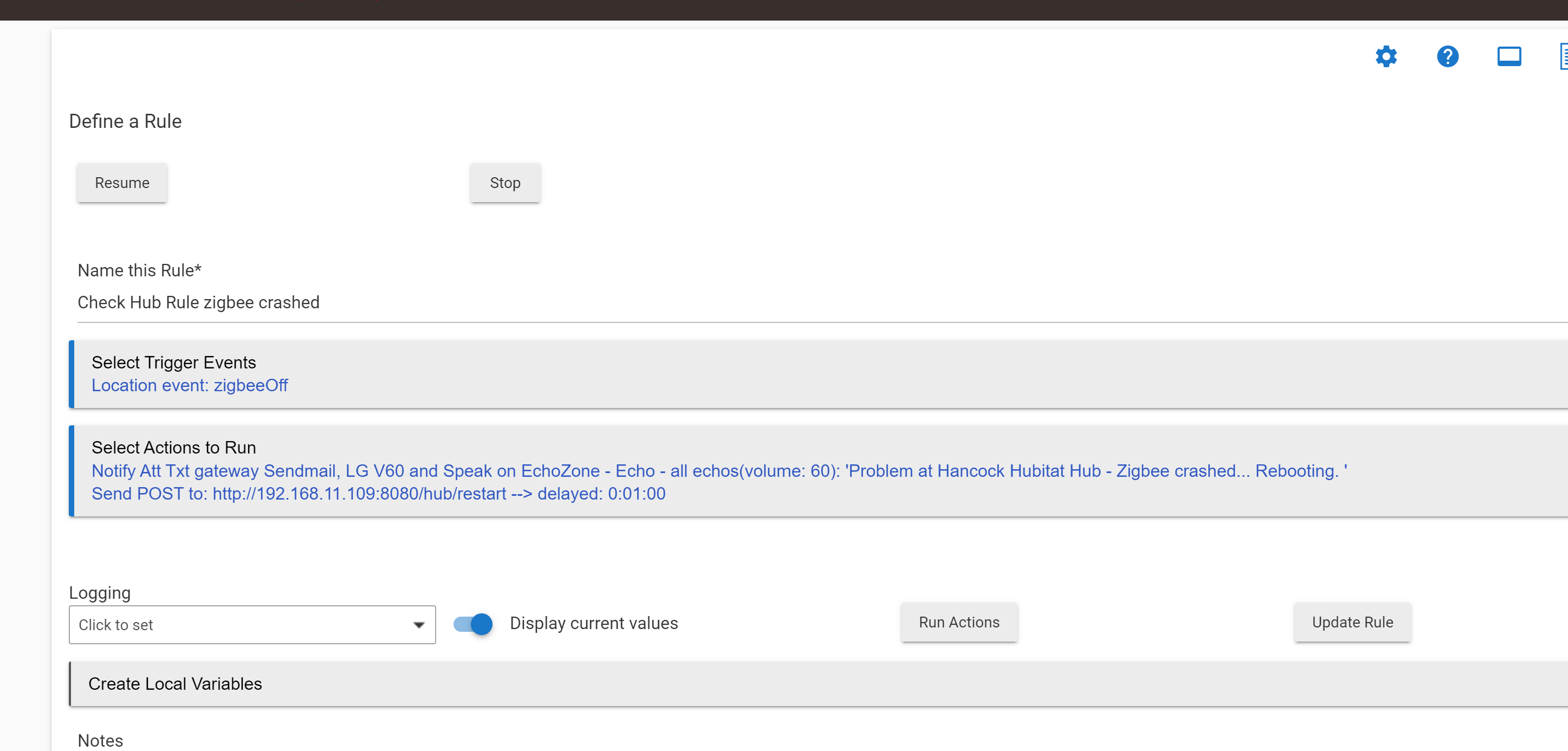Image resolution: width=1568 pixels, height=751 pixels.
Task: Open the rule settings gear icon
Action: click(1385, 56)
